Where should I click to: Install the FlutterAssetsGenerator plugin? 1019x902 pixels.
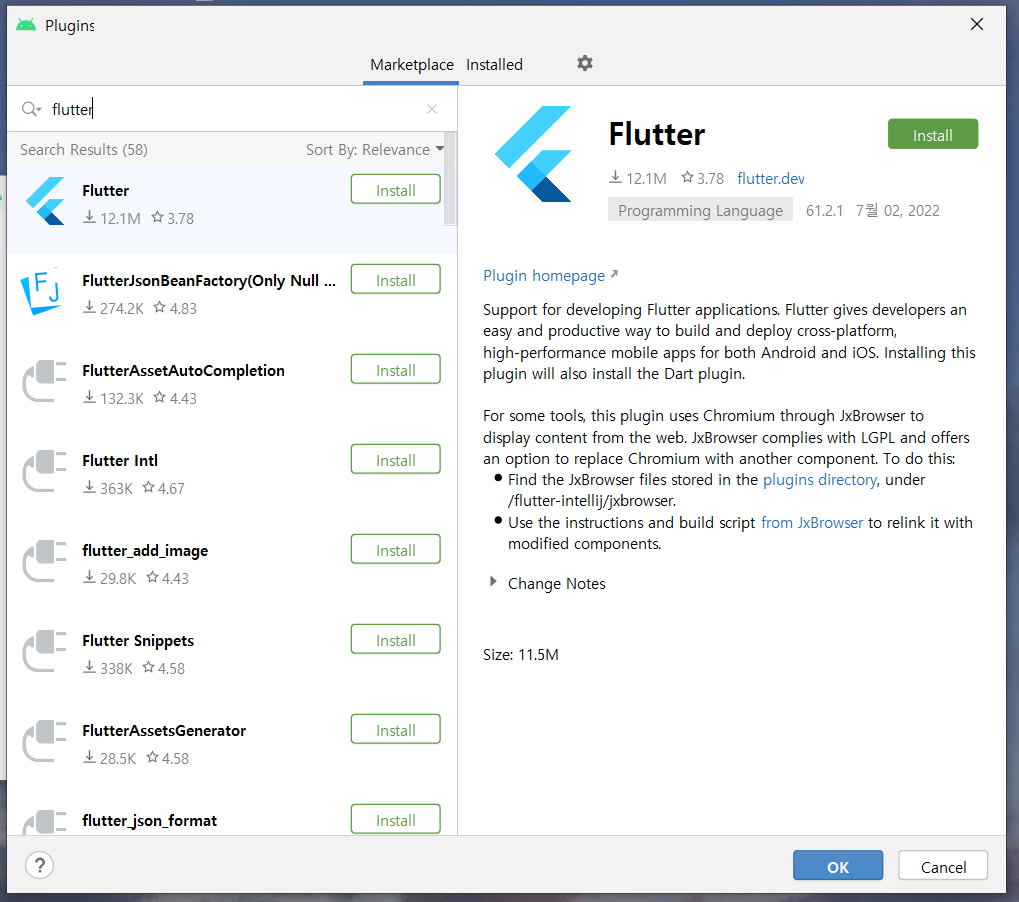pyautogui.click(x=396, y=730)
